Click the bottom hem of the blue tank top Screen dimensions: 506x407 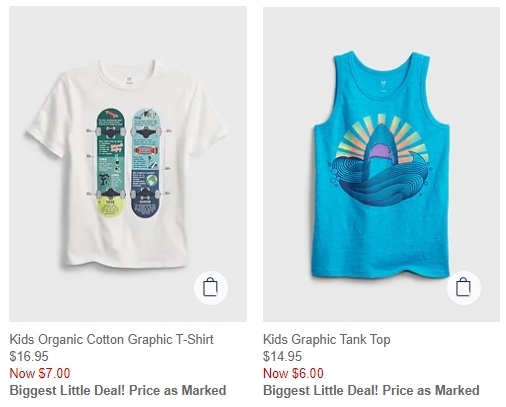381,273
